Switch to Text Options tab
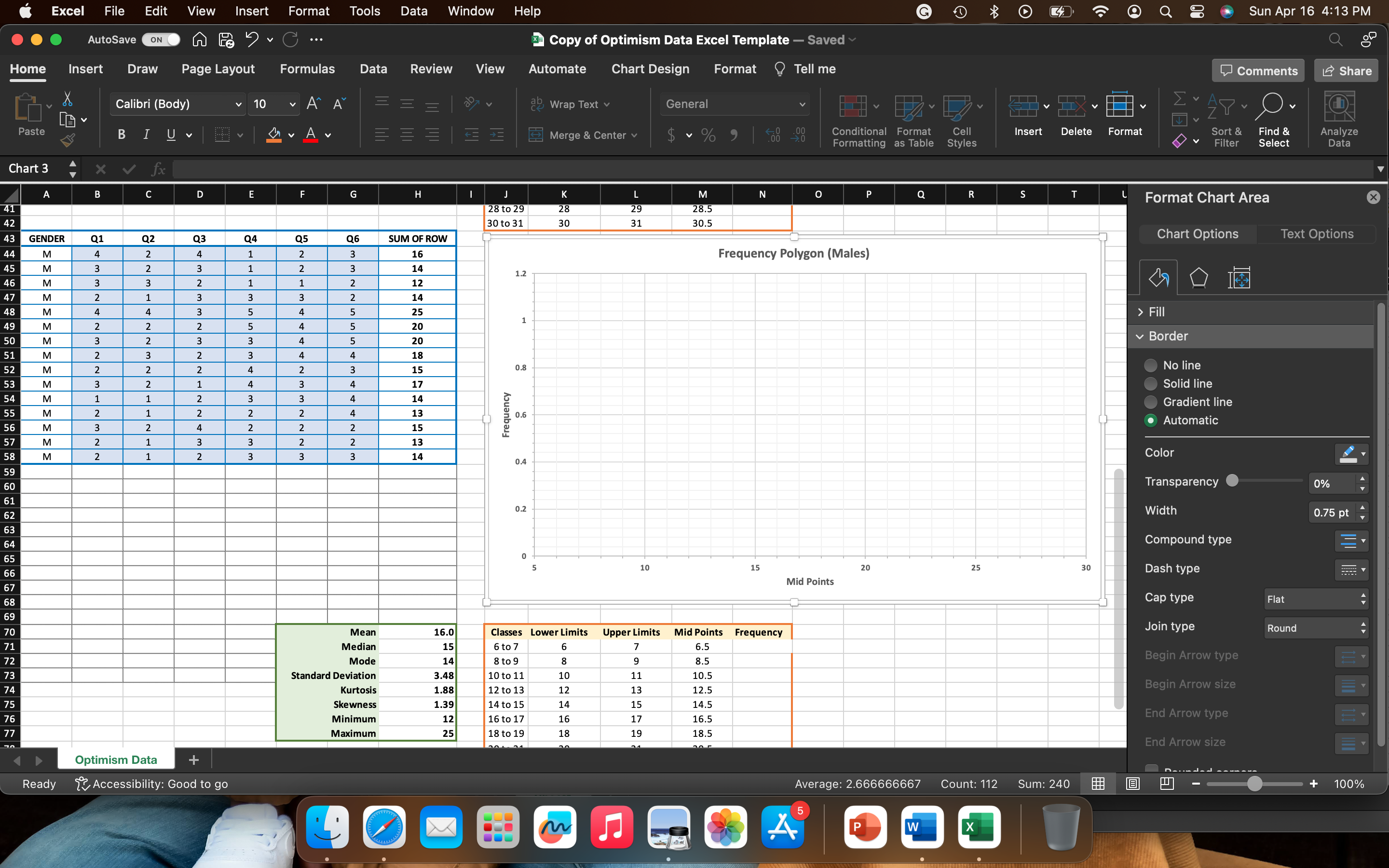1389x868 pixels. [x=1316, y=234]
